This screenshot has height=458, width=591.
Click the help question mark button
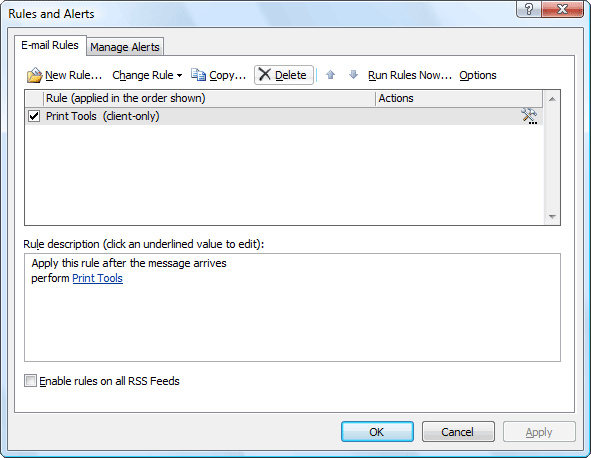click(x=529, y=9)
